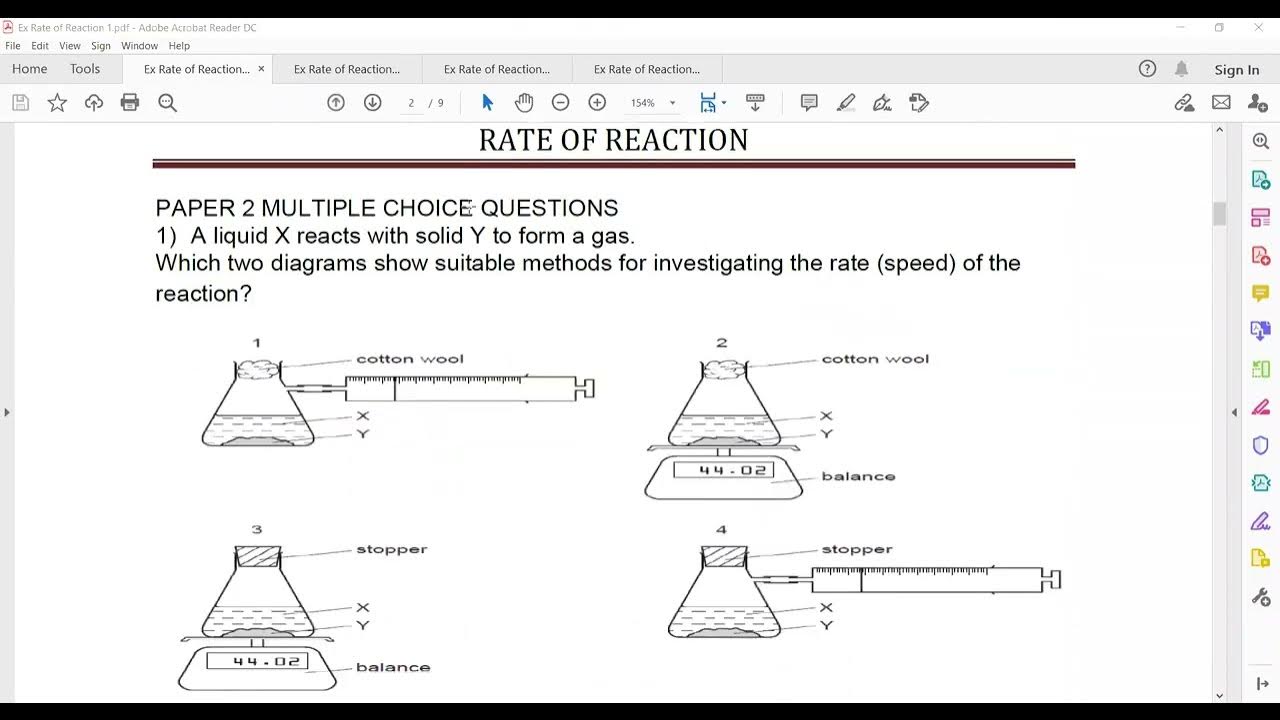
Task: Click the fit-to-width page icon
Action: tap(708, 102)
